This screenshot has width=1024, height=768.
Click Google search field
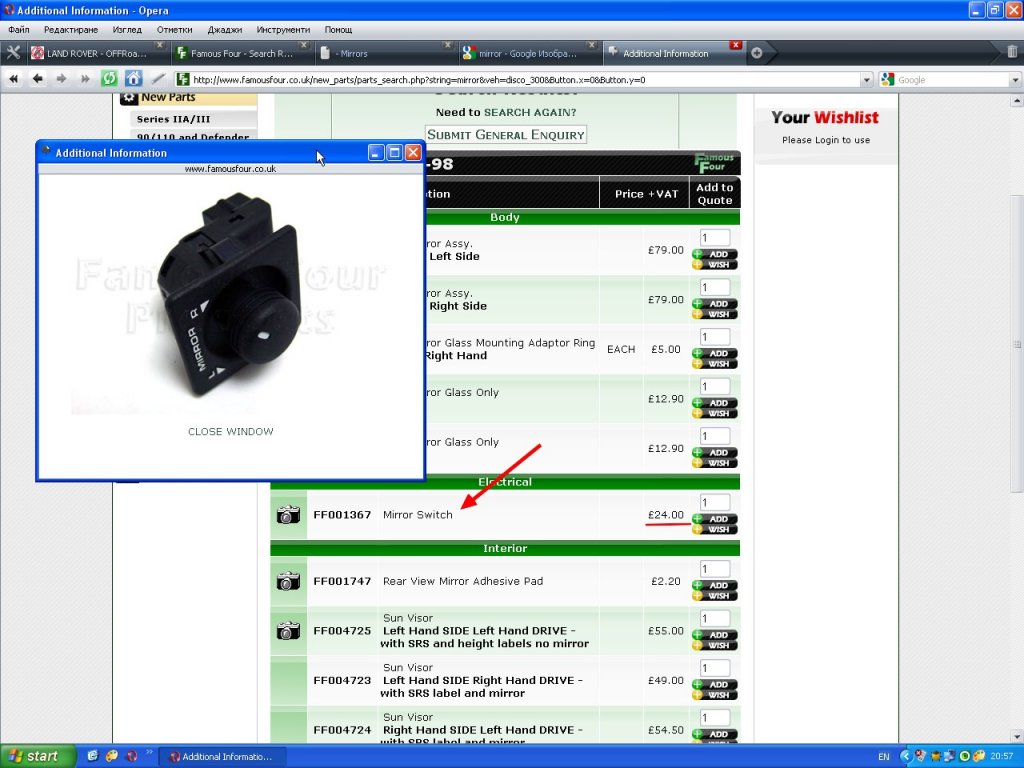tap(952, 80)
